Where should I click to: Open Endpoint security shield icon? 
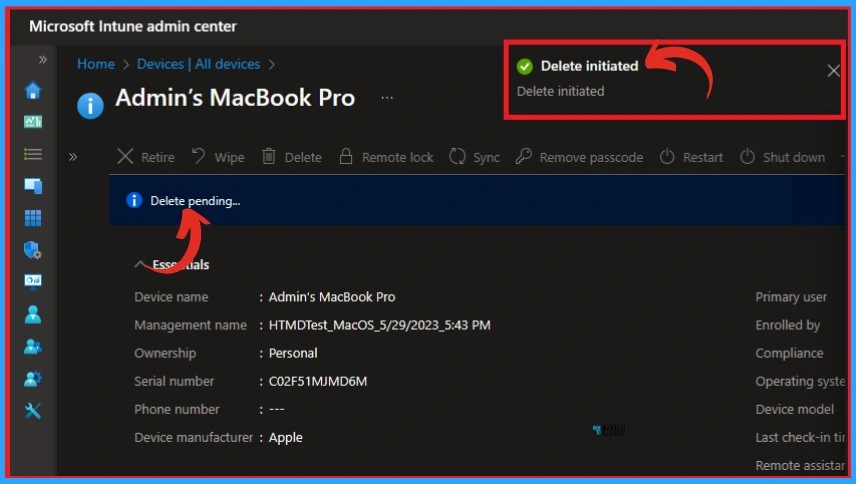pyautogui.click(x=33, y=250)
